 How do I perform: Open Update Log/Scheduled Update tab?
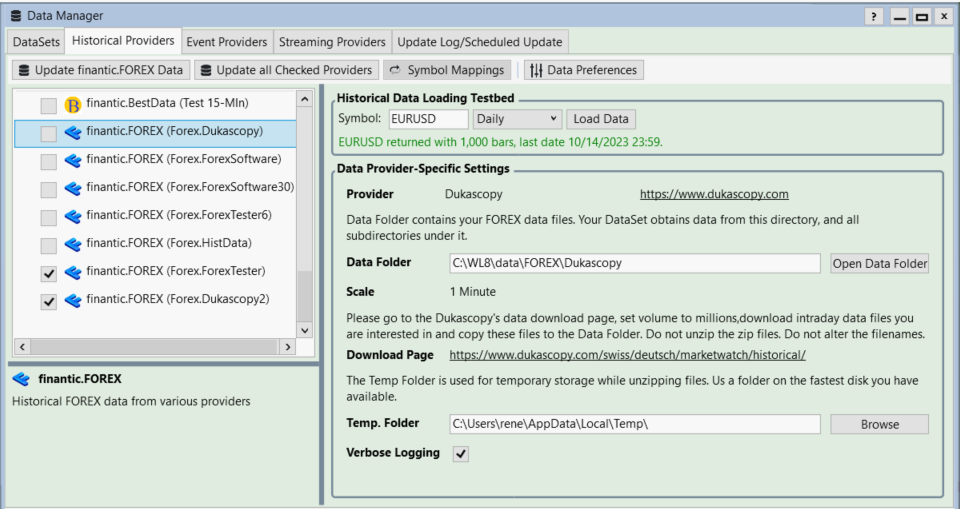pos(480,42)
